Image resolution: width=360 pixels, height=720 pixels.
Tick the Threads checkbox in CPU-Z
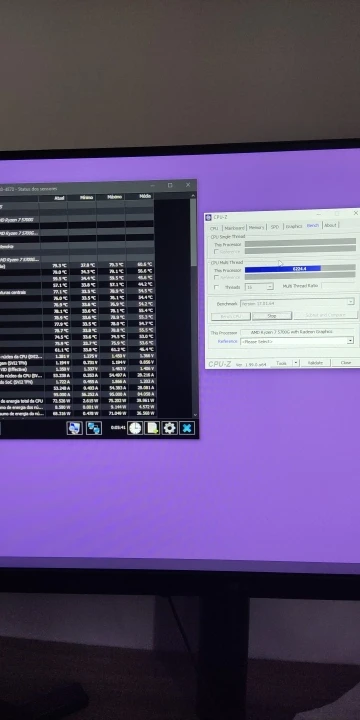point(216,287)
